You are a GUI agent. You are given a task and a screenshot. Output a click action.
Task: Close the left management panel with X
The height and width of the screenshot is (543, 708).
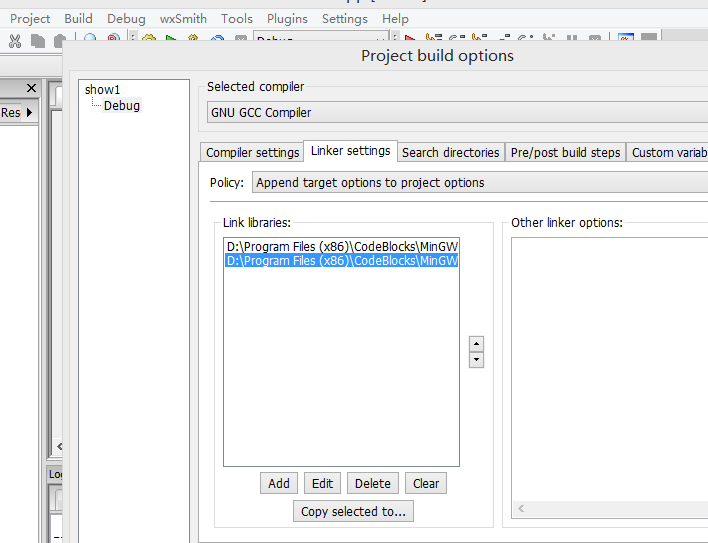click(31, 89)
